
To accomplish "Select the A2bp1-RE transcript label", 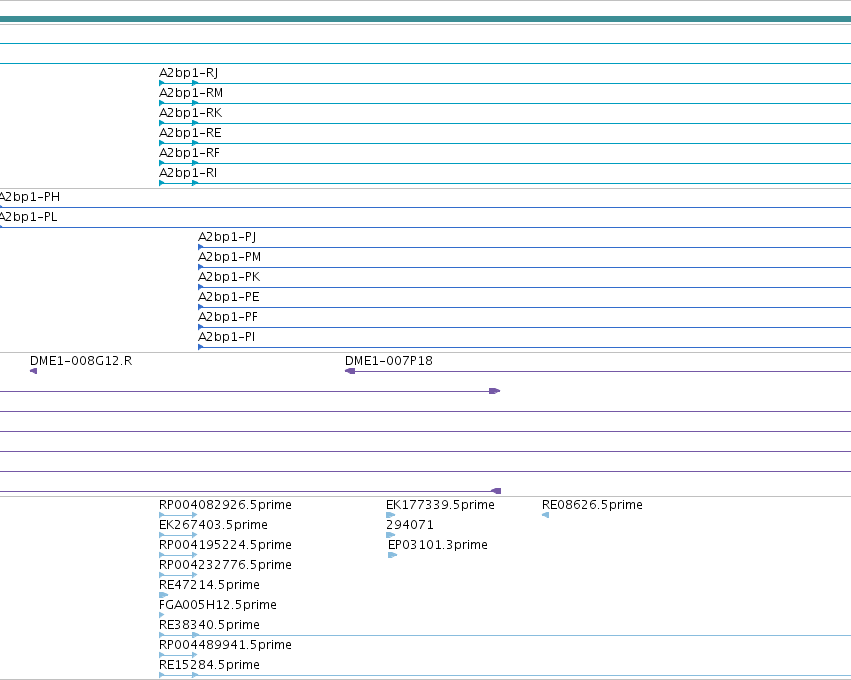I will pyautogui.click(x=190, y=133).
